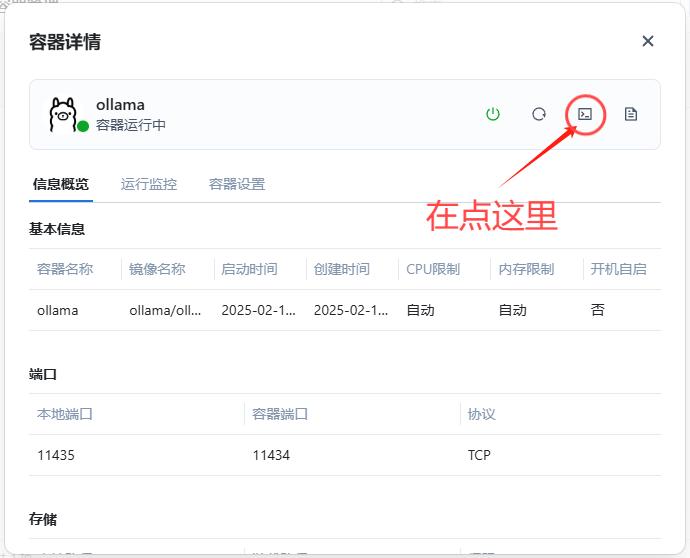Select the 信息概览 tab
Viewport: 690px width, 558px height.
click(61, 184)
